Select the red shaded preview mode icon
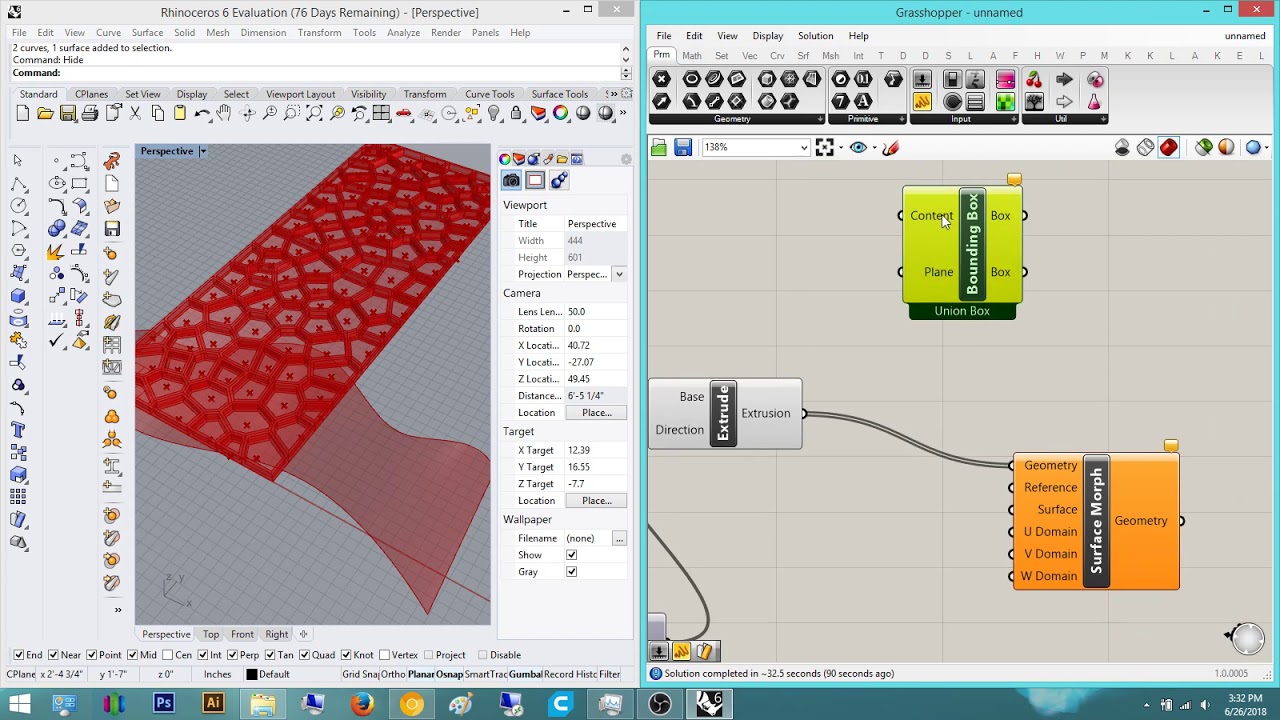This screenshot has width=1280, height=720. click(1169, 148)
